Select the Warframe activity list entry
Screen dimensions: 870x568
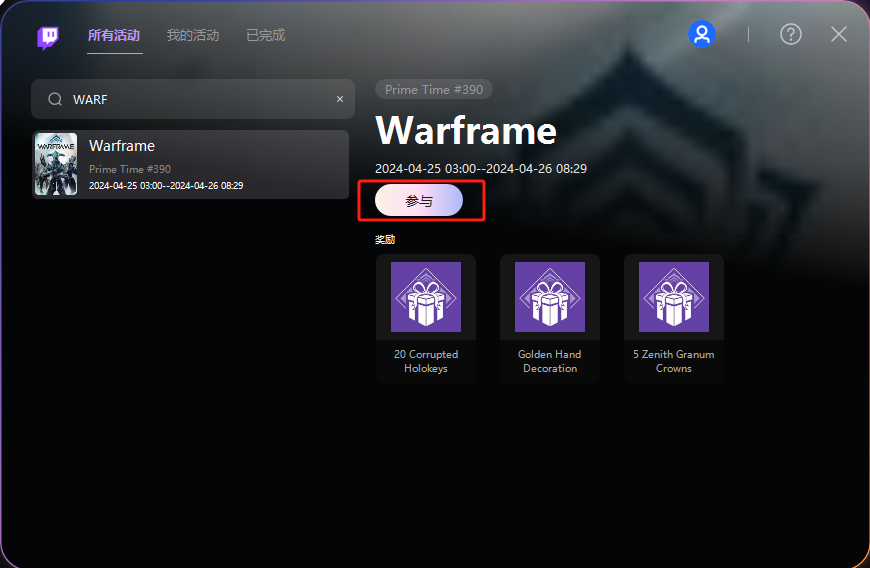tap(190, 164)
